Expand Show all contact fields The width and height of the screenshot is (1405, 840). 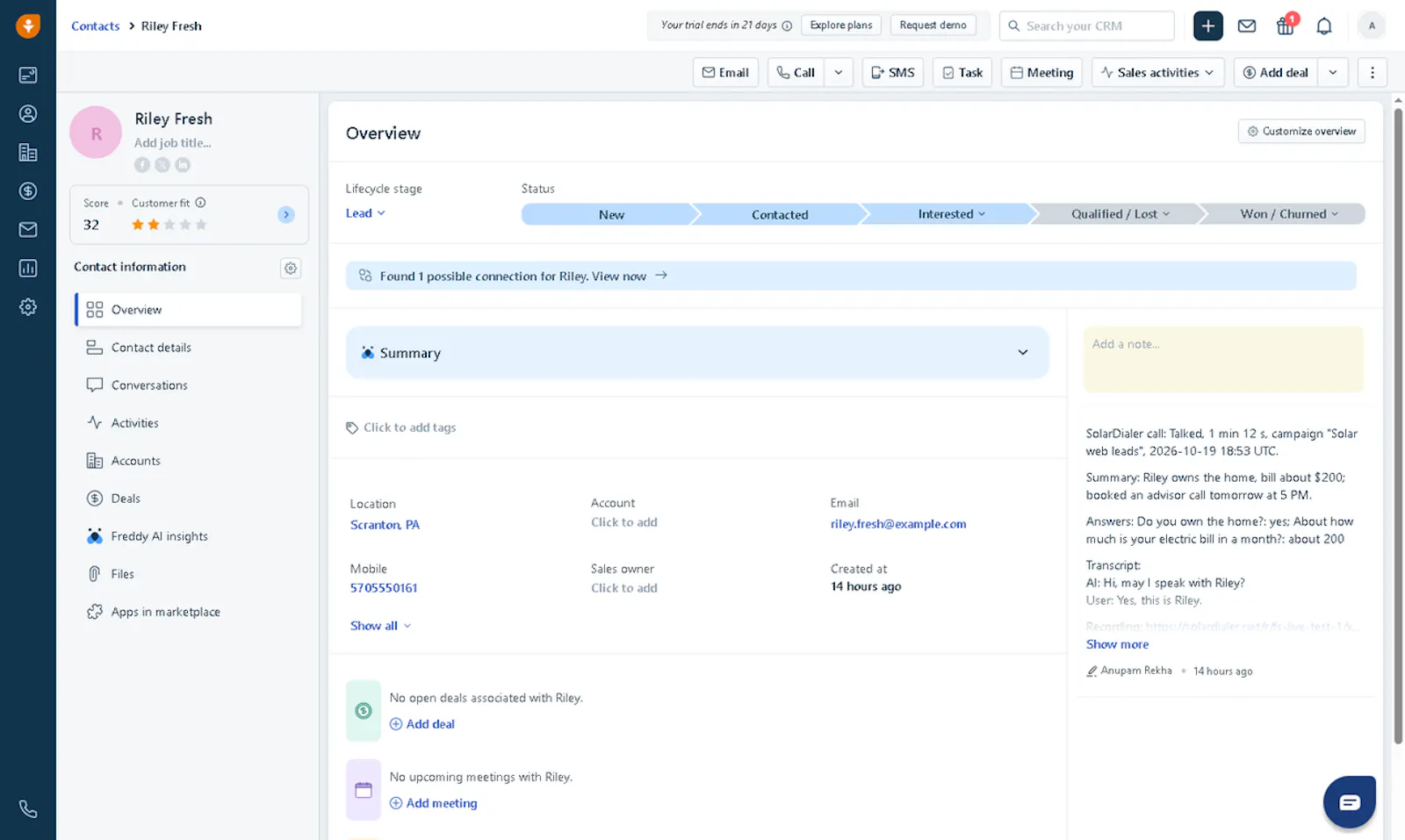(x=380, y=626)
